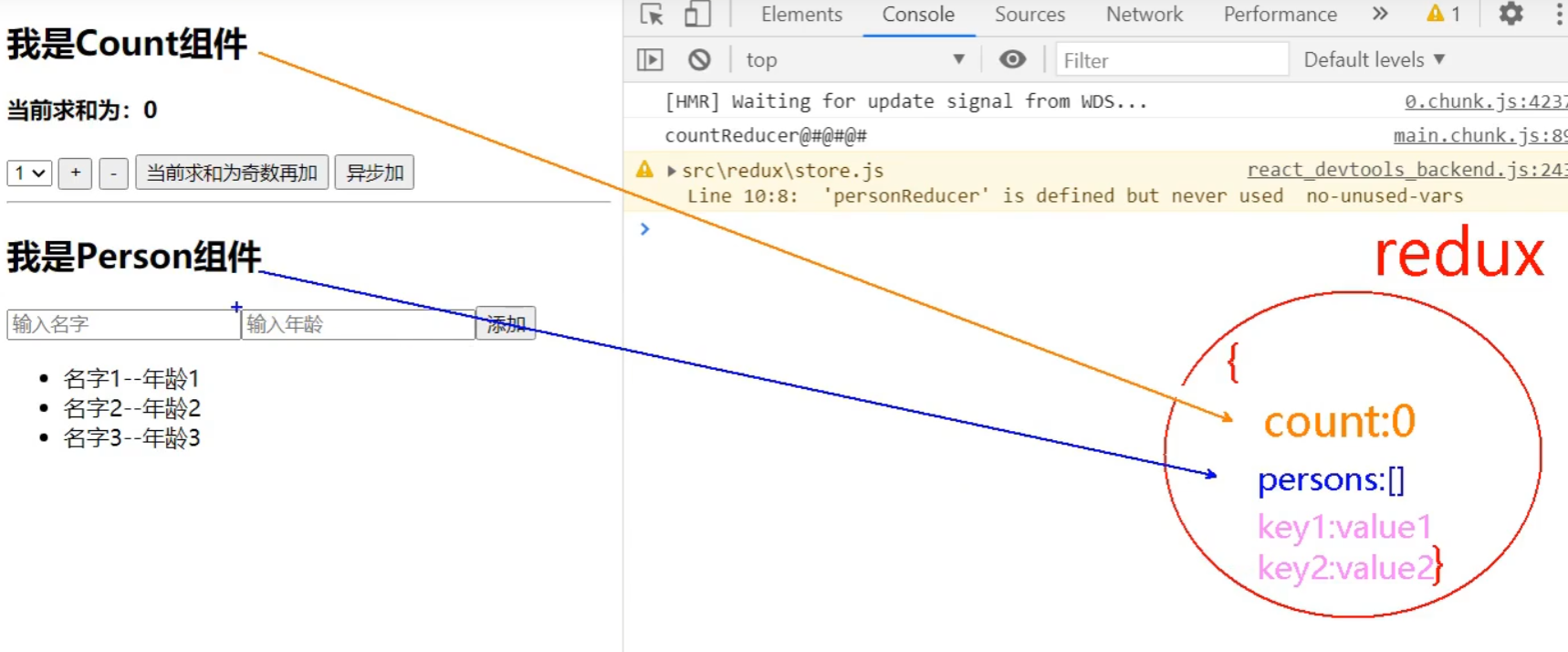Click the warning count indicator
This screenshot has height=652, width=1568.
[1444, 14]
